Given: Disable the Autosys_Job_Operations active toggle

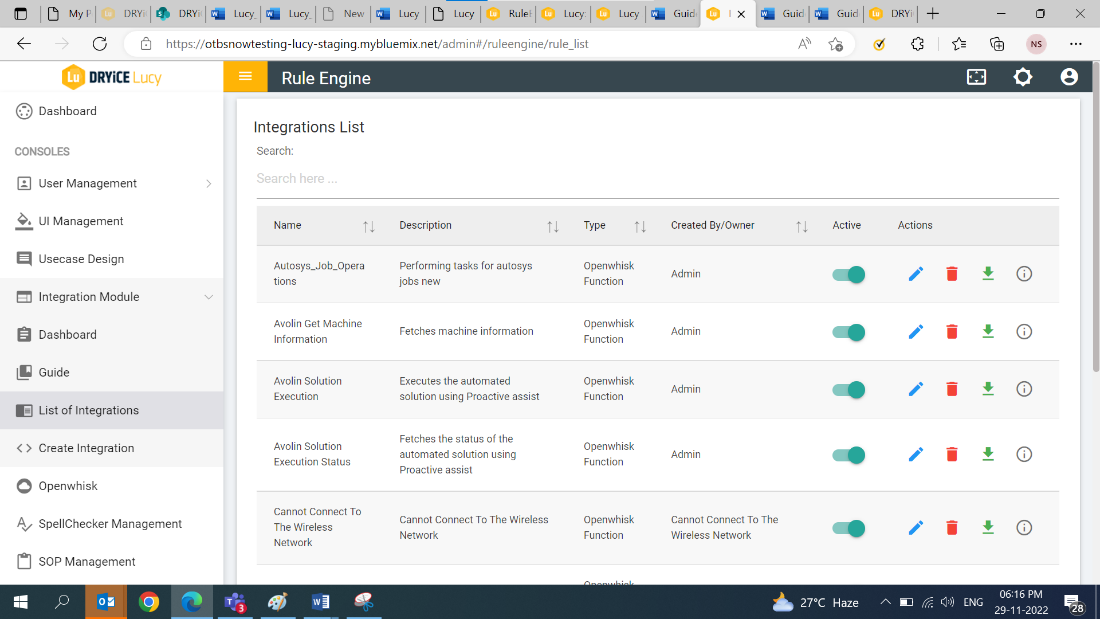Looking at the screenshot, I should [849, 274].
